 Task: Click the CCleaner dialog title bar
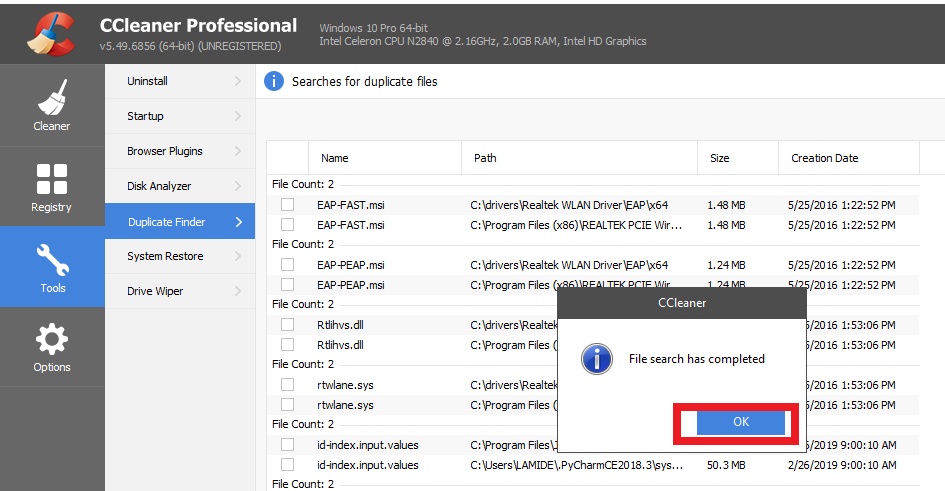click(682, 303)
